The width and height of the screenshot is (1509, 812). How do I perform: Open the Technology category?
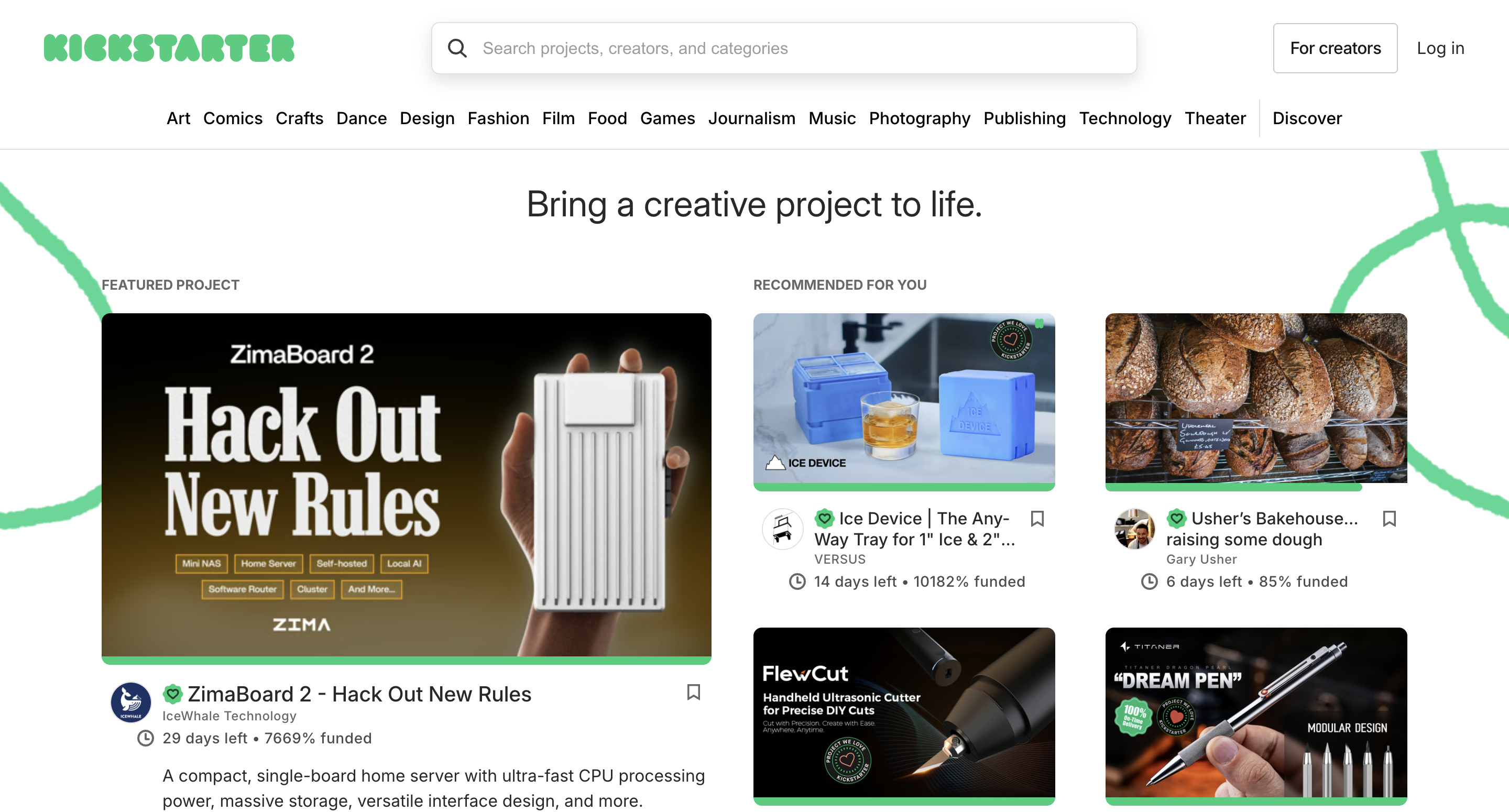1125,118
